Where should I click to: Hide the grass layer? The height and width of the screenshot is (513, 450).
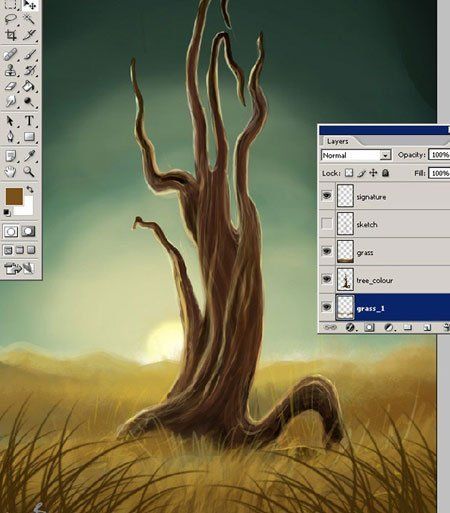click(x=327, y=251)
